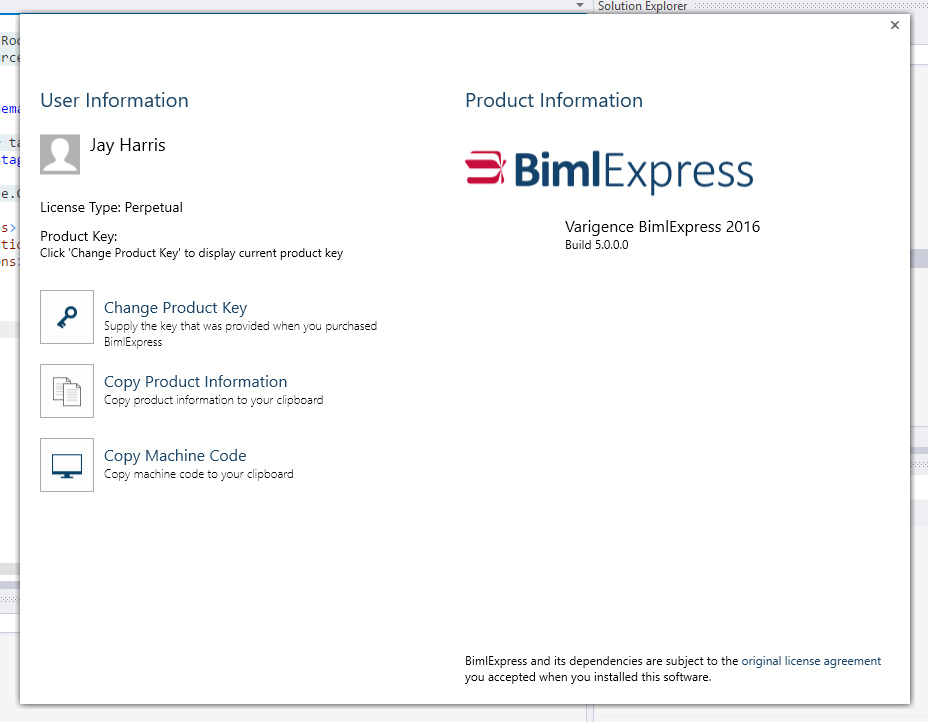Close the product information dialog
928x722 pixels.
pyautogui.click(x=895, y=25)
